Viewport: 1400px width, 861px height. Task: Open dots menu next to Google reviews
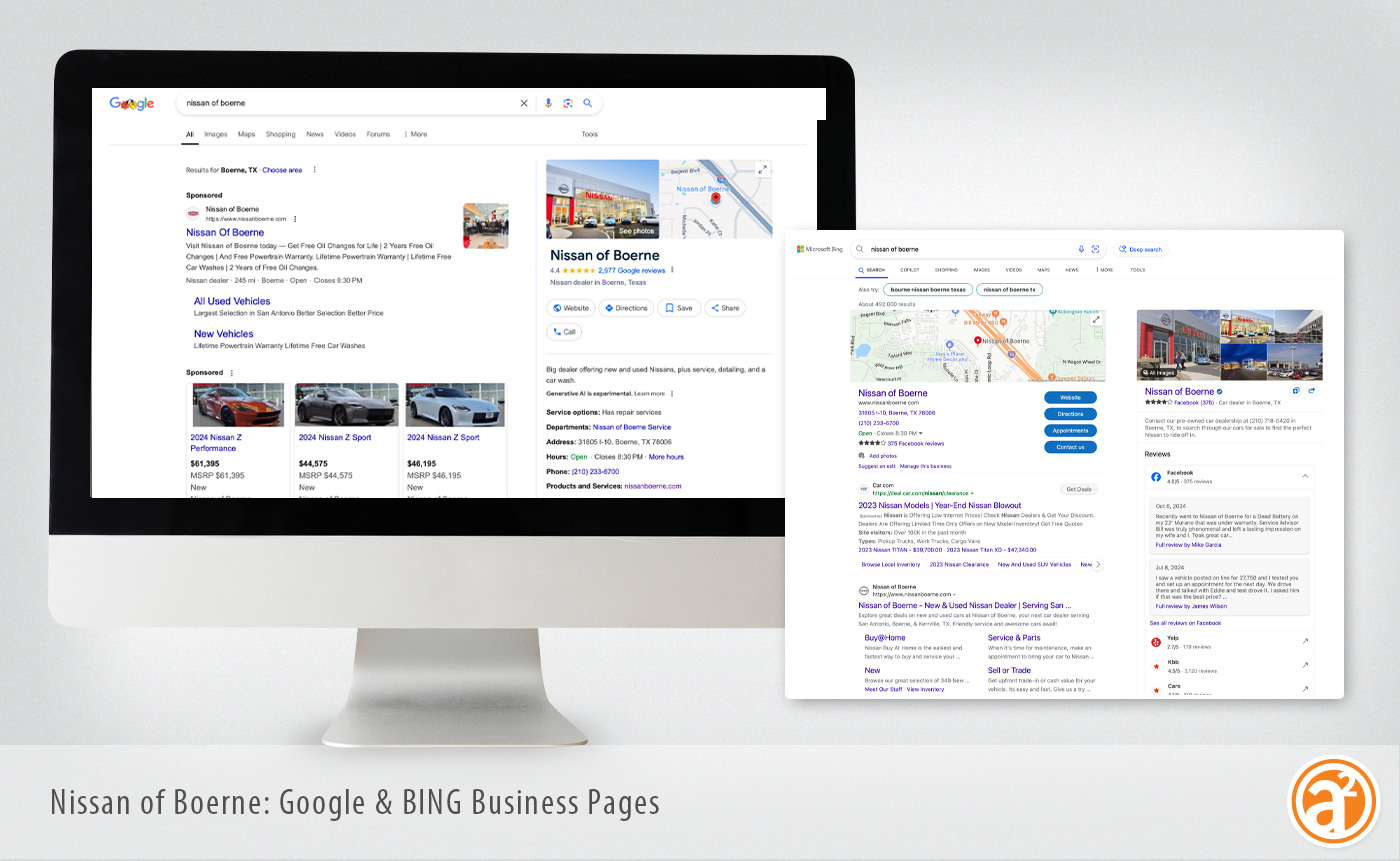point(672,270)
